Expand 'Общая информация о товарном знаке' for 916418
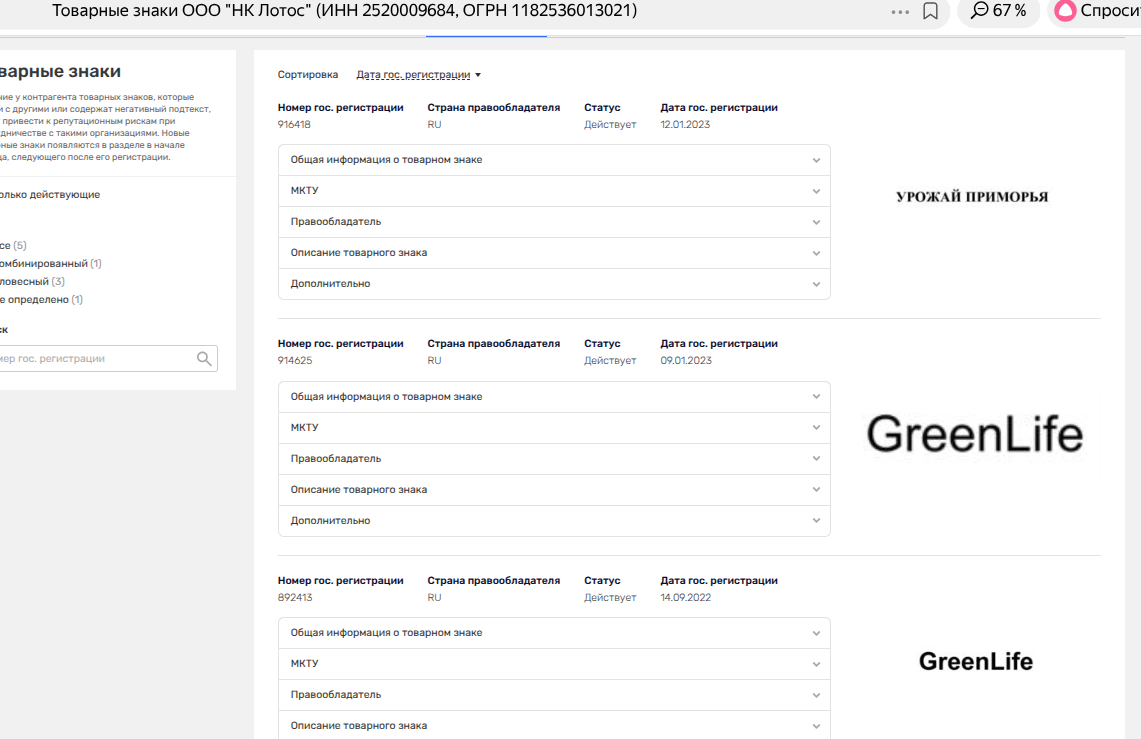Viewport: 1141px width, 739px height. coord(554,160)
